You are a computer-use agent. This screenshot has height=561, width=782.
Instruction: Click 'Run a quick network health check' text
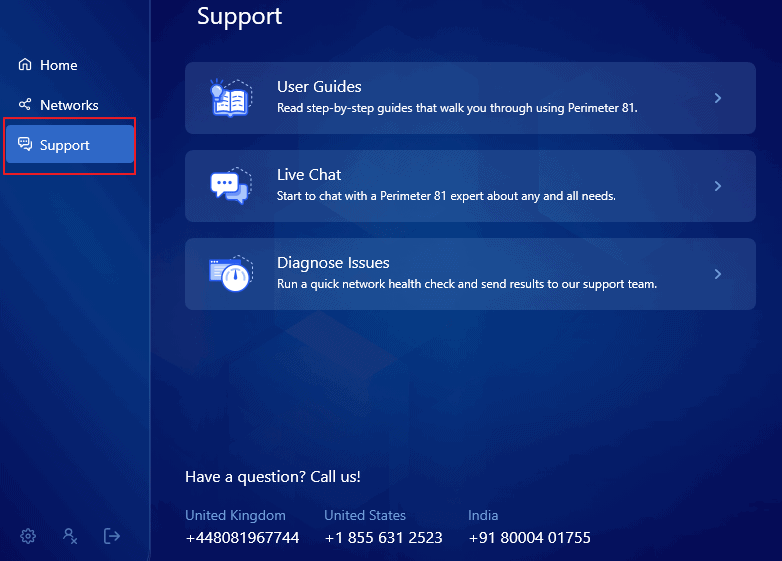tap(467, 284)
